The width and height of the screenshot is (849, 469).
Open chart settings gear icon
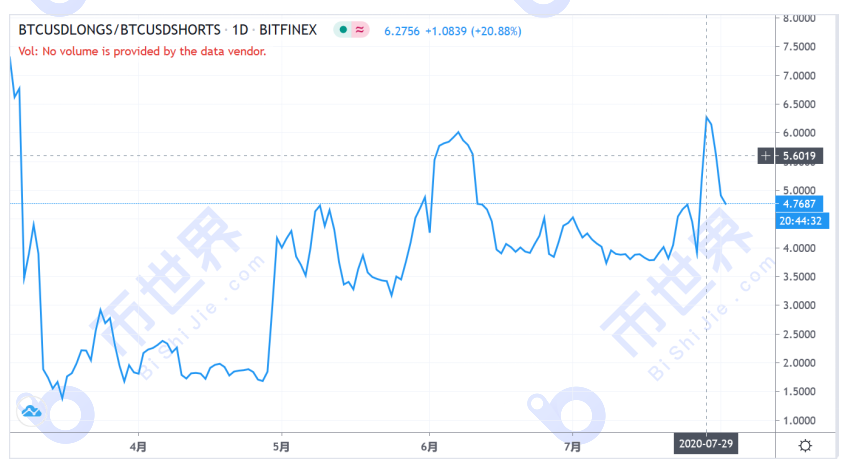click(805, 446)
